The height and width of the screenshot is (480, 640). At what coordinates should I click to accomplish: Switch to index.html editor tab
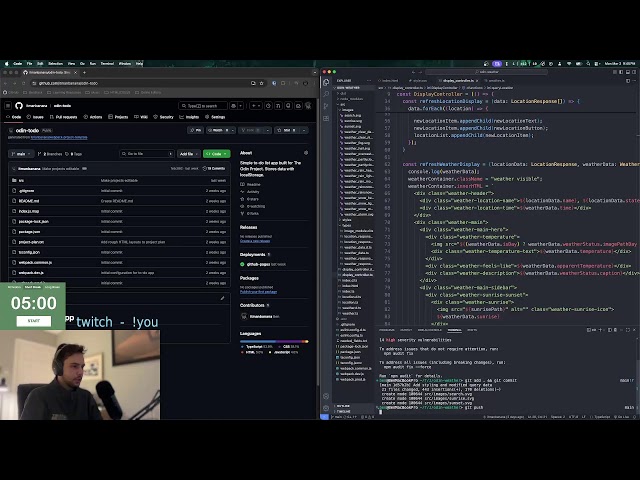tap(388, 81)
